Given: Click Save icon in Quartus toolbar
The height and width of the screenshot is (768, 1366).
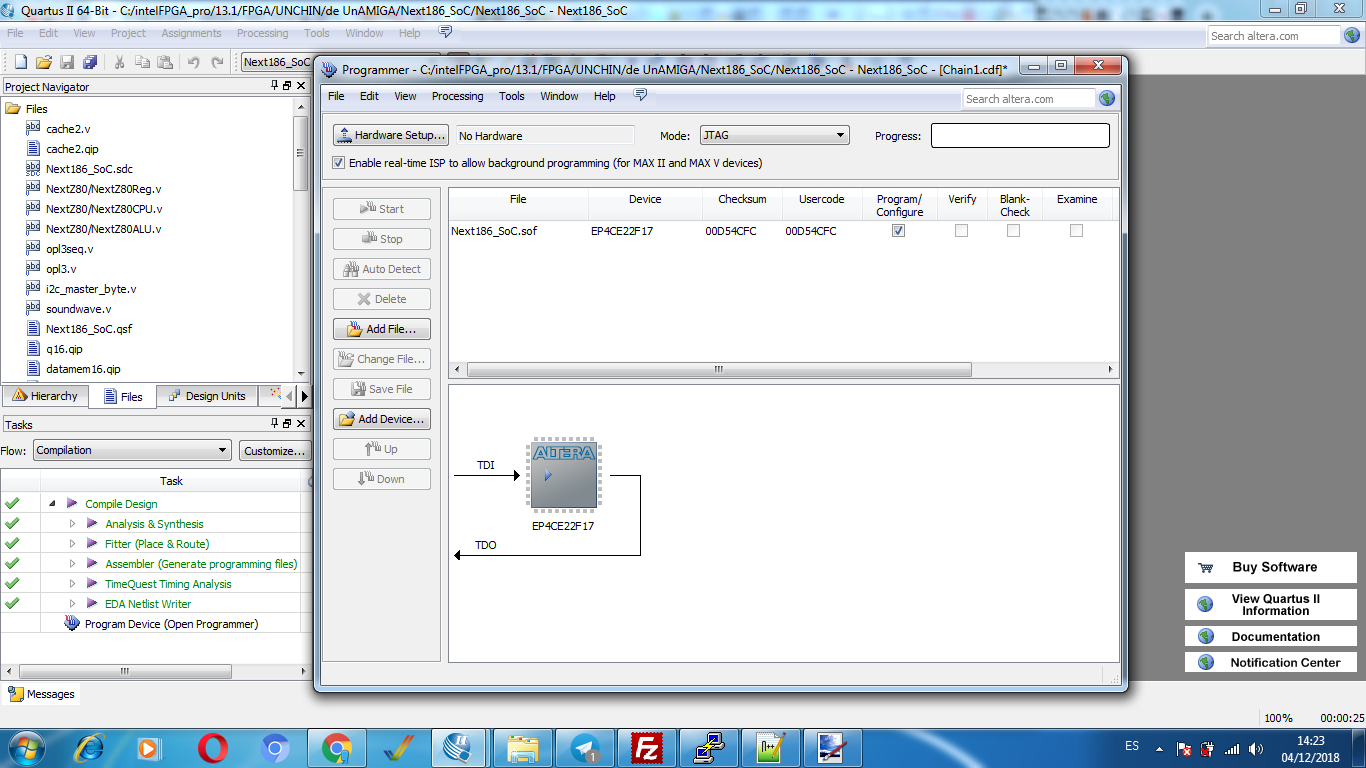Looking at the screenshot, I should pyautogui.click(x=67, y=62).
